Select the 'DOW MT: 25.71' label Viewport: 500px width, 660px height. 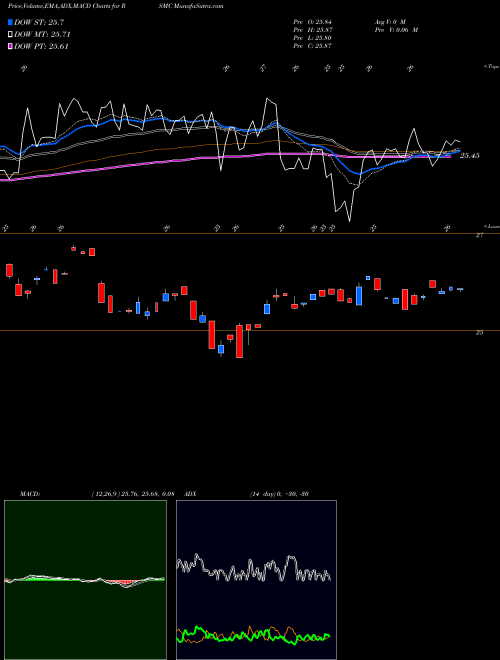(x=42, y=35)
